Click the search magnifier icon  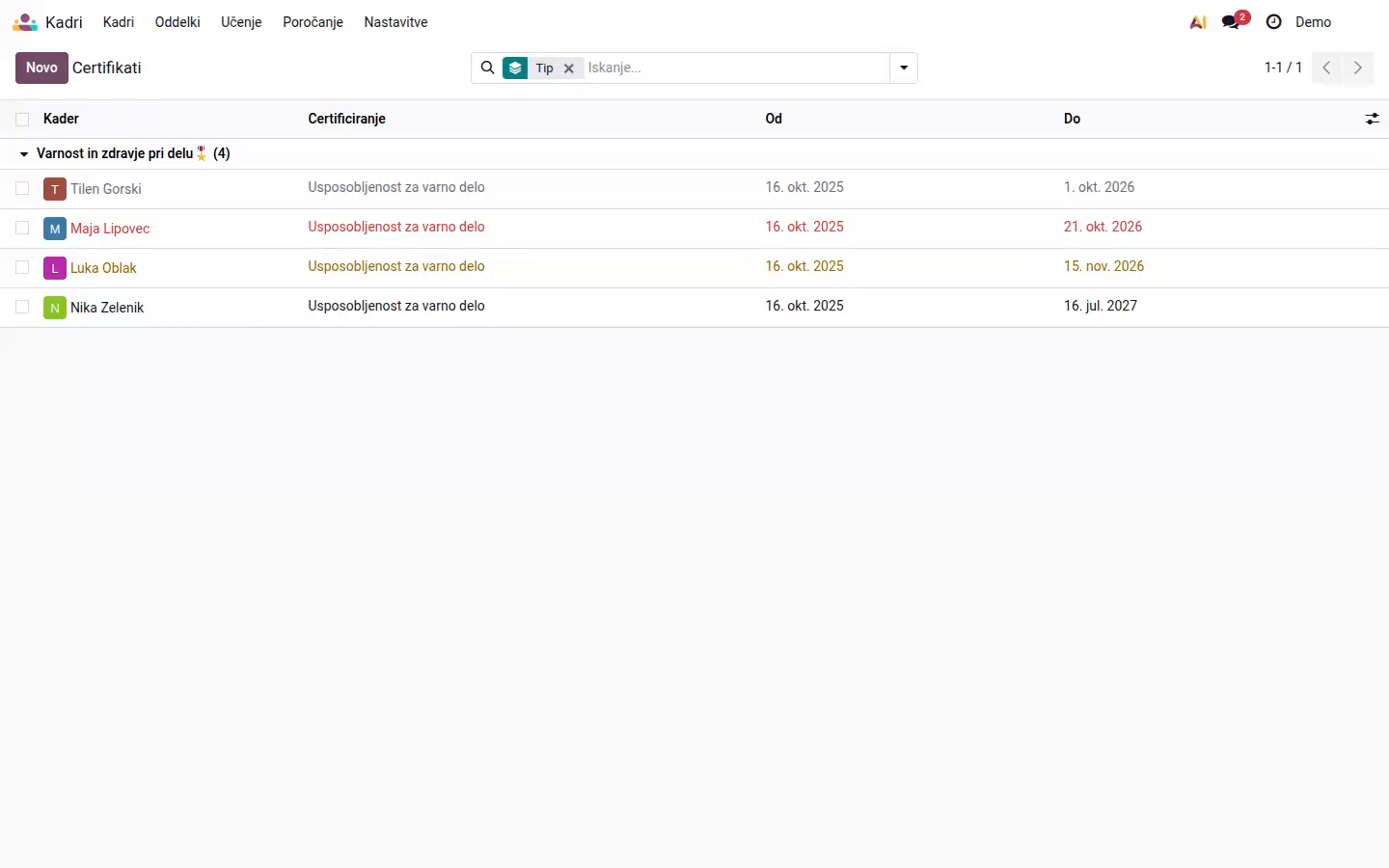tap(488, 68)
